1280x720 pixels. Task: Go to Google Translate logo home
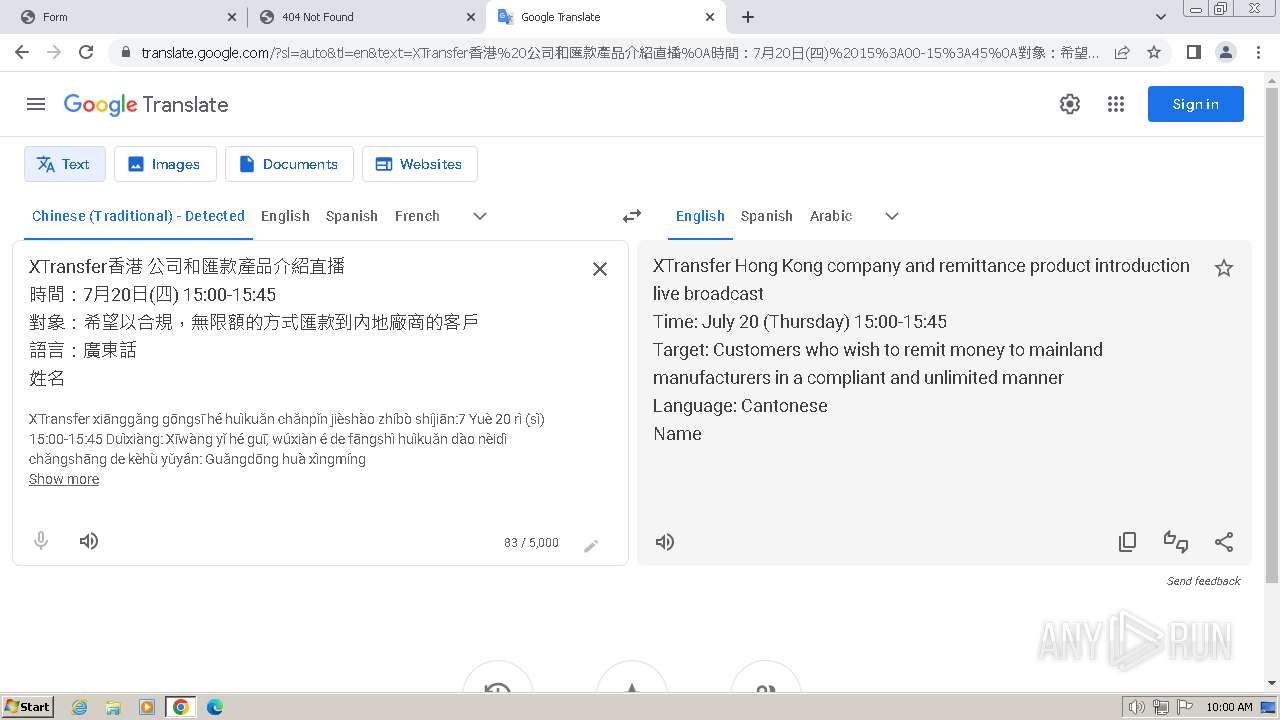(x=146, y=104)
